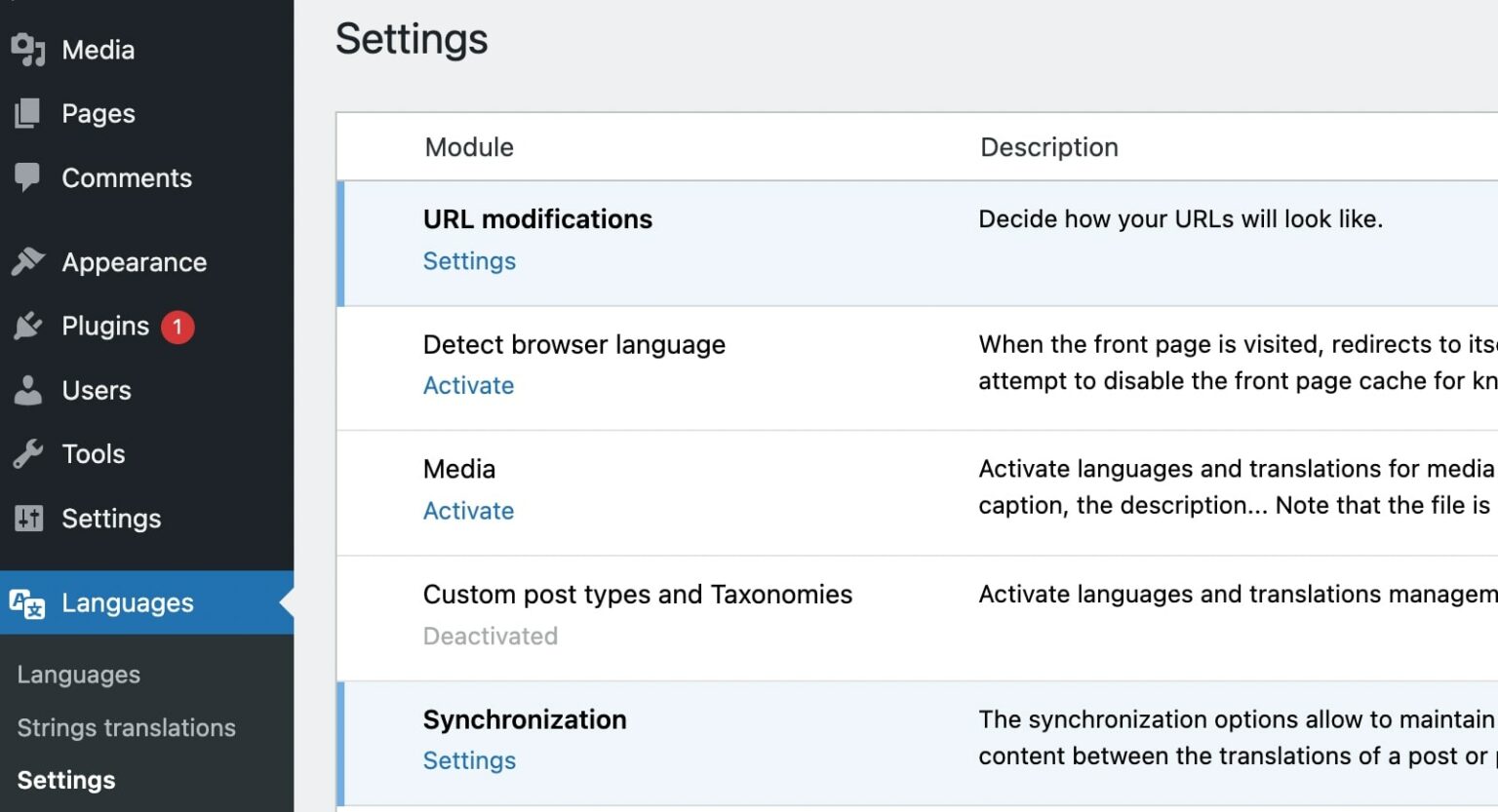Click the Plugins update count badge
Screen dimensions: 1498x812
pyautogui.click(x=178, y=328)
